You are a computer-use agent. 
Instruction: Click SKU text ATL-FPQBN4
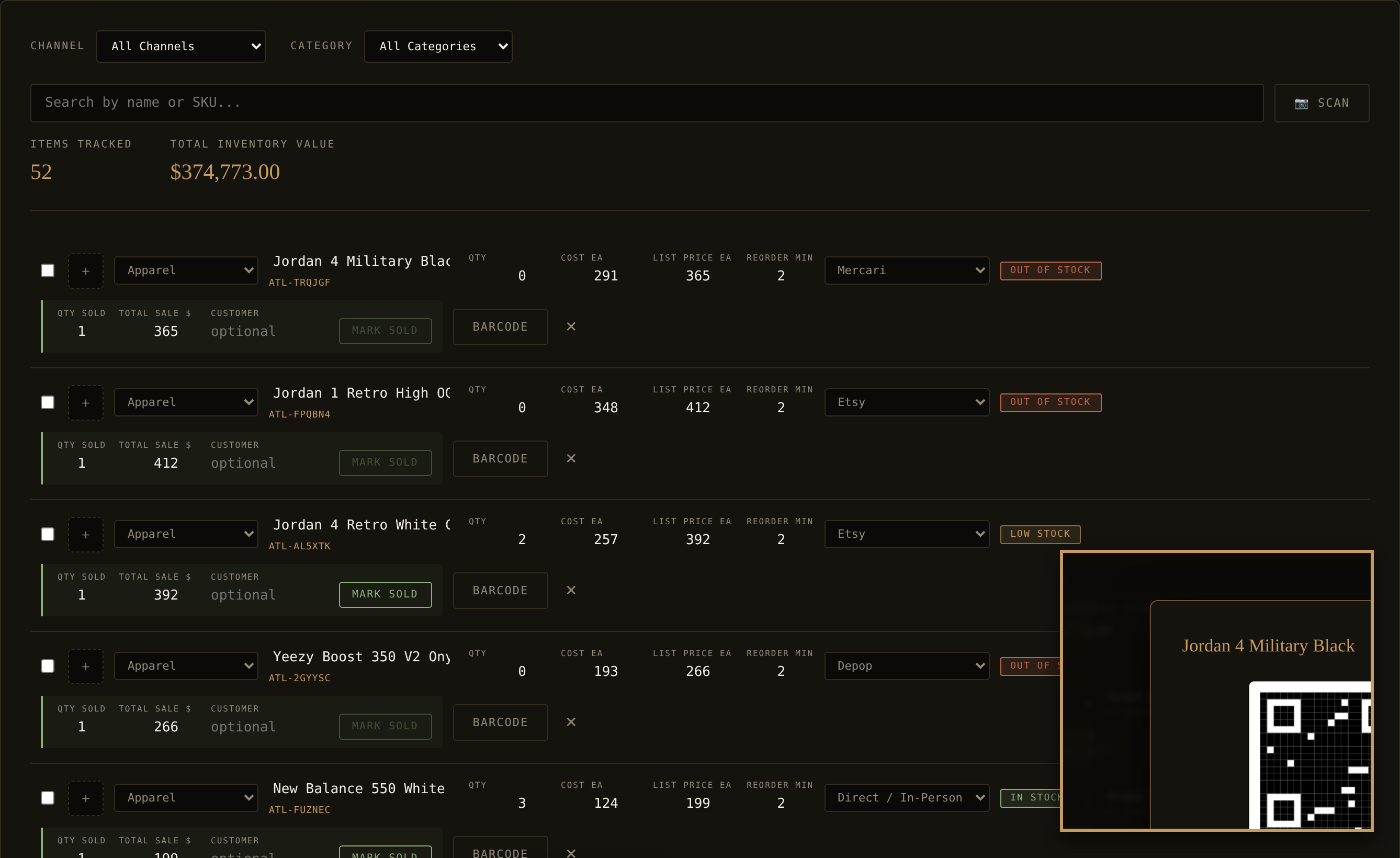299,414
